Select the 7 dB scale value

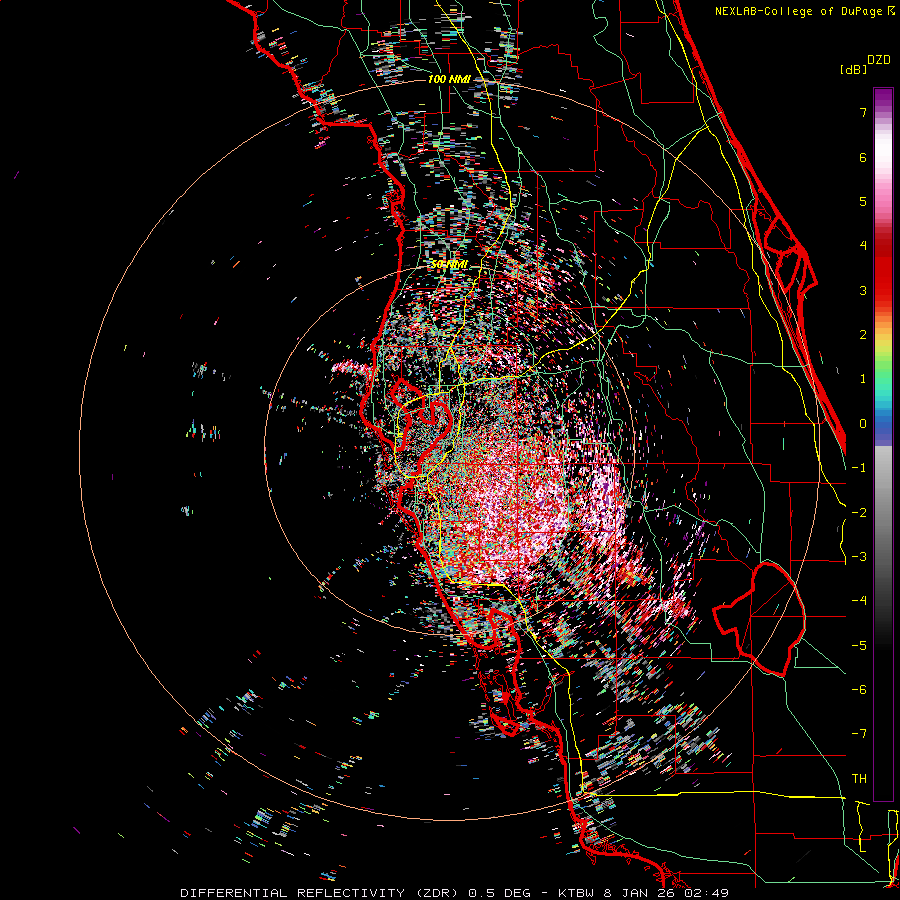click(x=863, y=112)
